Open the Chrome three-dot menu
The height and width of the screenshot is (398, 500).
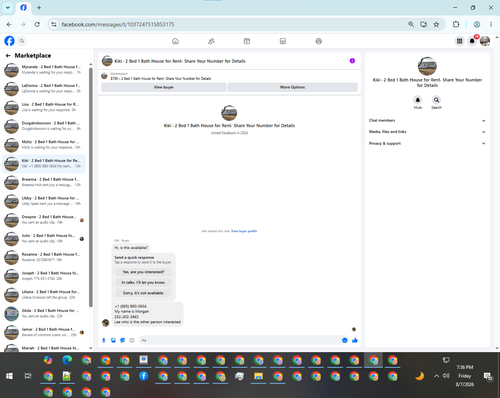(x=491, y=24)
